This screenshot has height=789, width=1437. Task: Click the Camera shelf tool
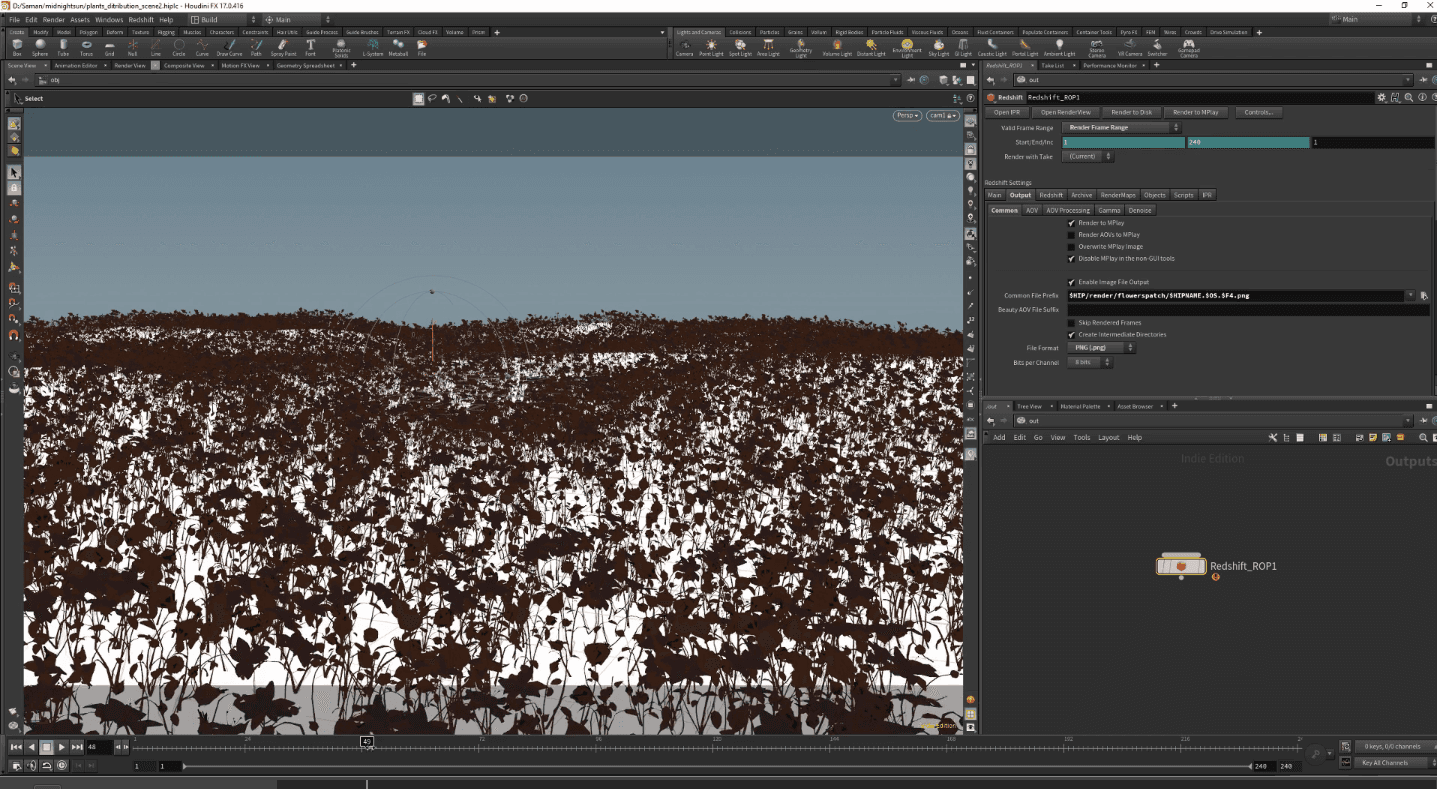coord(684,46)
